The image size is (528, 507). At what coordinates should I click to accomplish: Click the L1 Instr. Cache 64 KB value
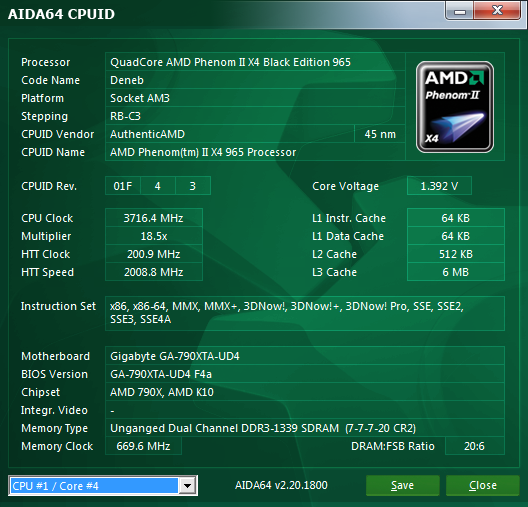456,218
